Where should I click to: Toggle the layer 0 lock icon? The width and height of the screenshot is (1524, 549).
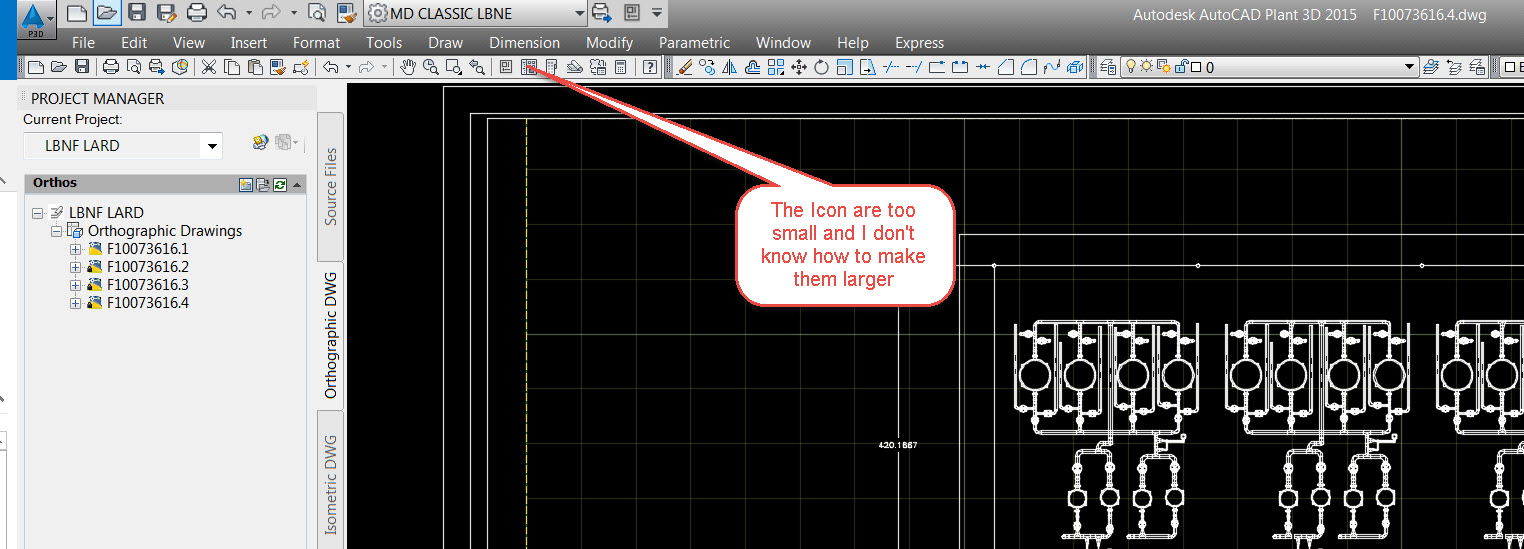point(1180,67)
